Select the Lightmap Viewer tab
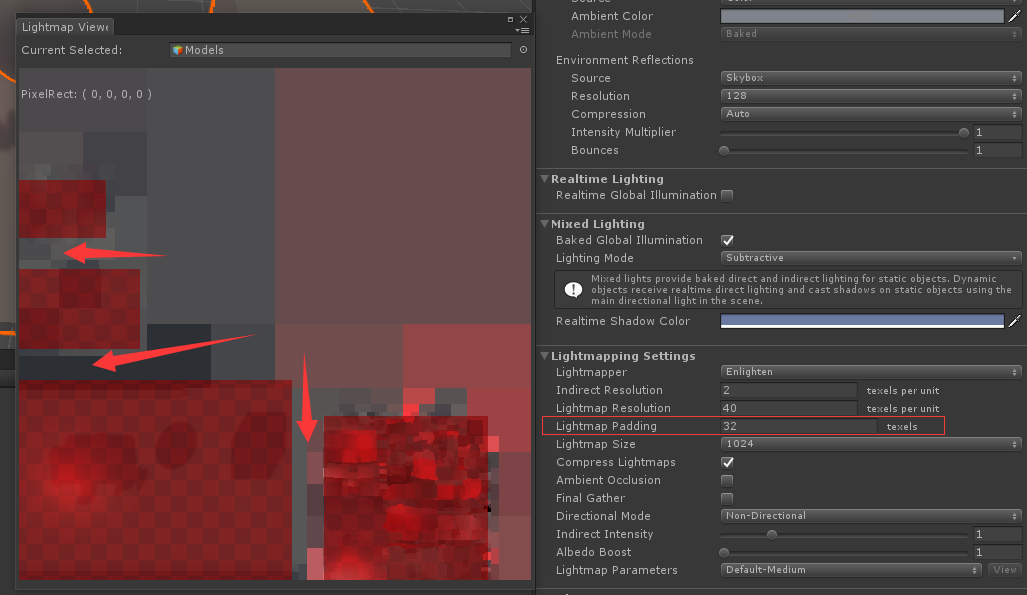 pos(65,27)
